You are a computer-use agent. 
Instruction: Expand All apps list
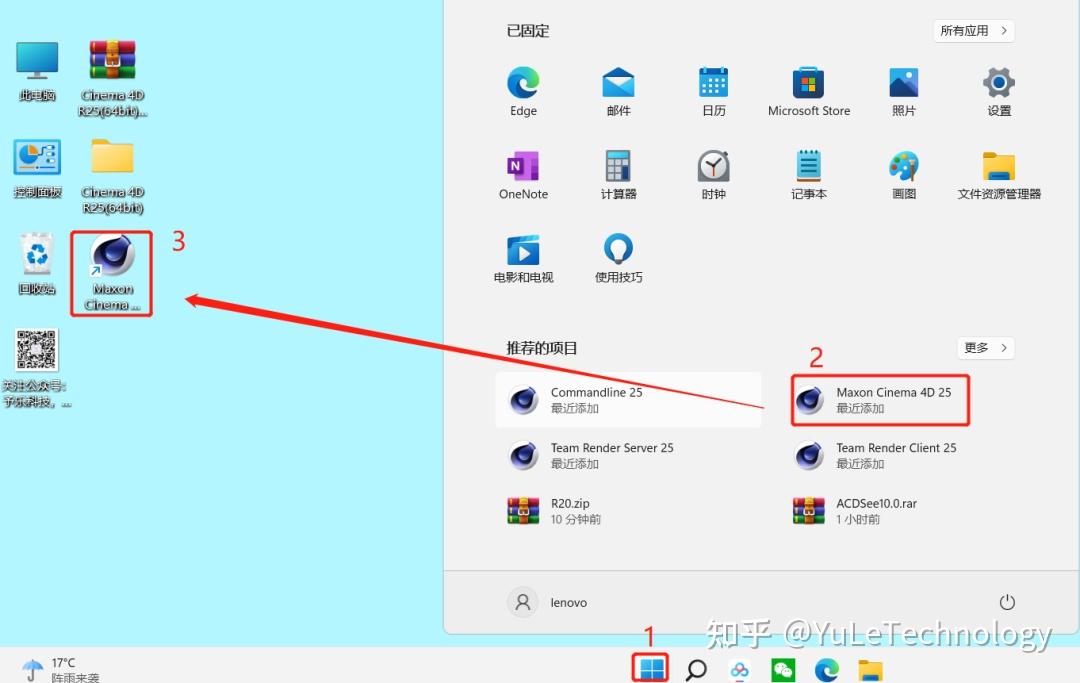pyautogui.click(x=972, y=30)
